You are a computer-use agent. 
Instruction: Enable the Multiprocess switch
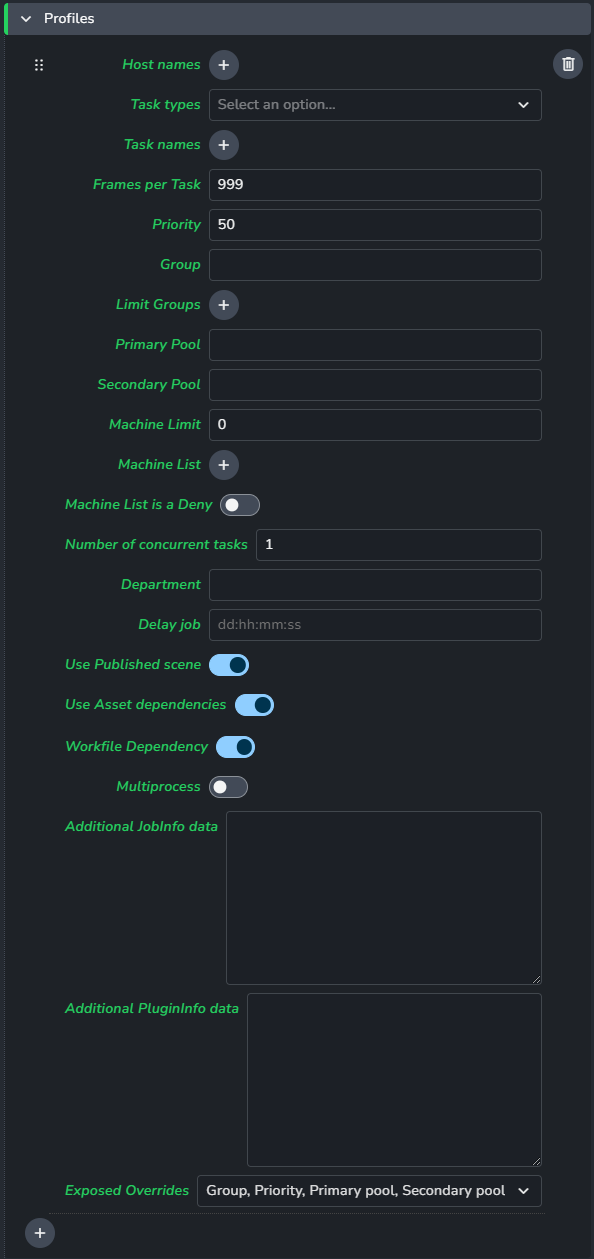(x=228, y=787)
